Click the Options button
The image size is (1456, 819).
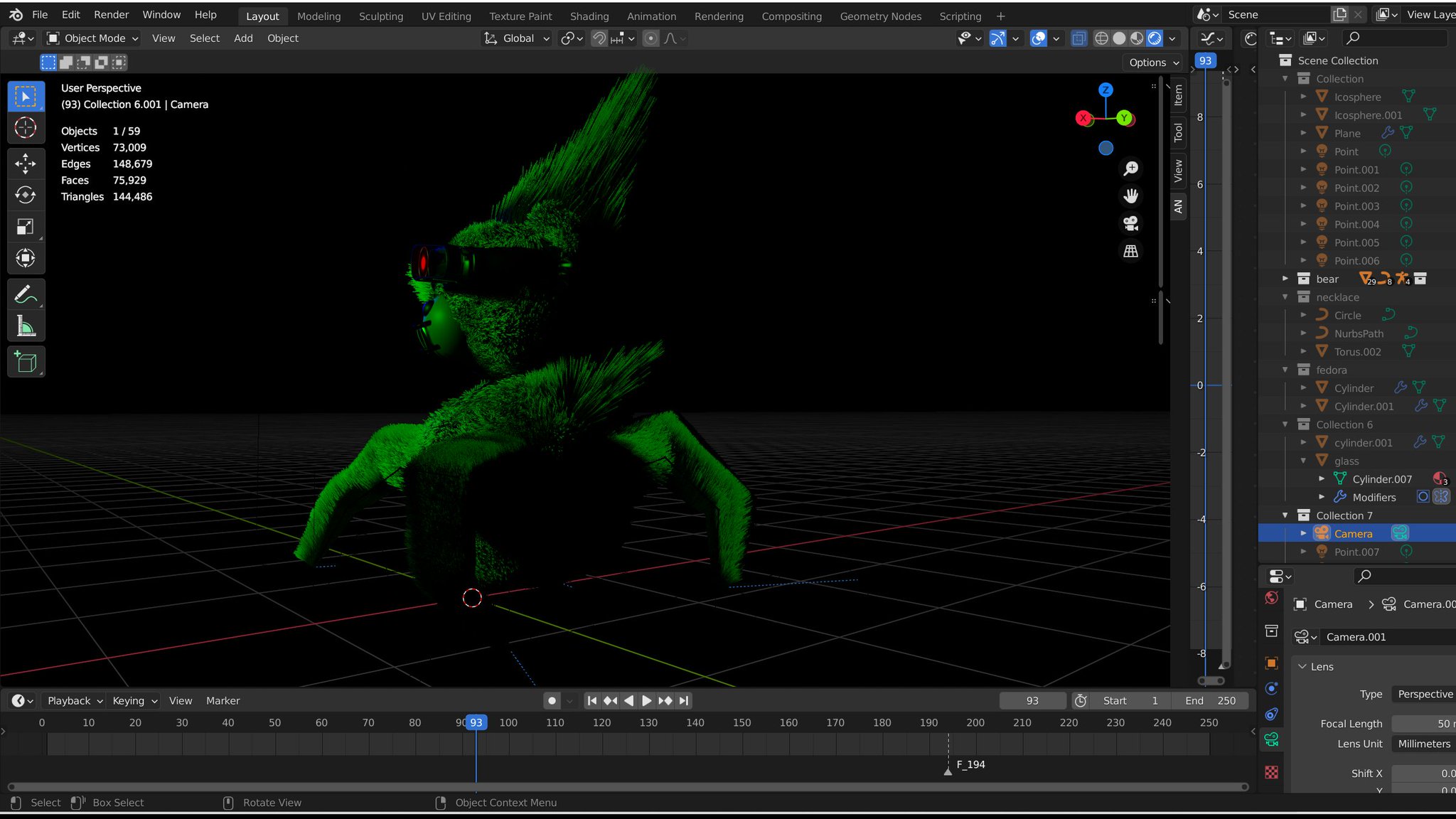(1153, 63)
